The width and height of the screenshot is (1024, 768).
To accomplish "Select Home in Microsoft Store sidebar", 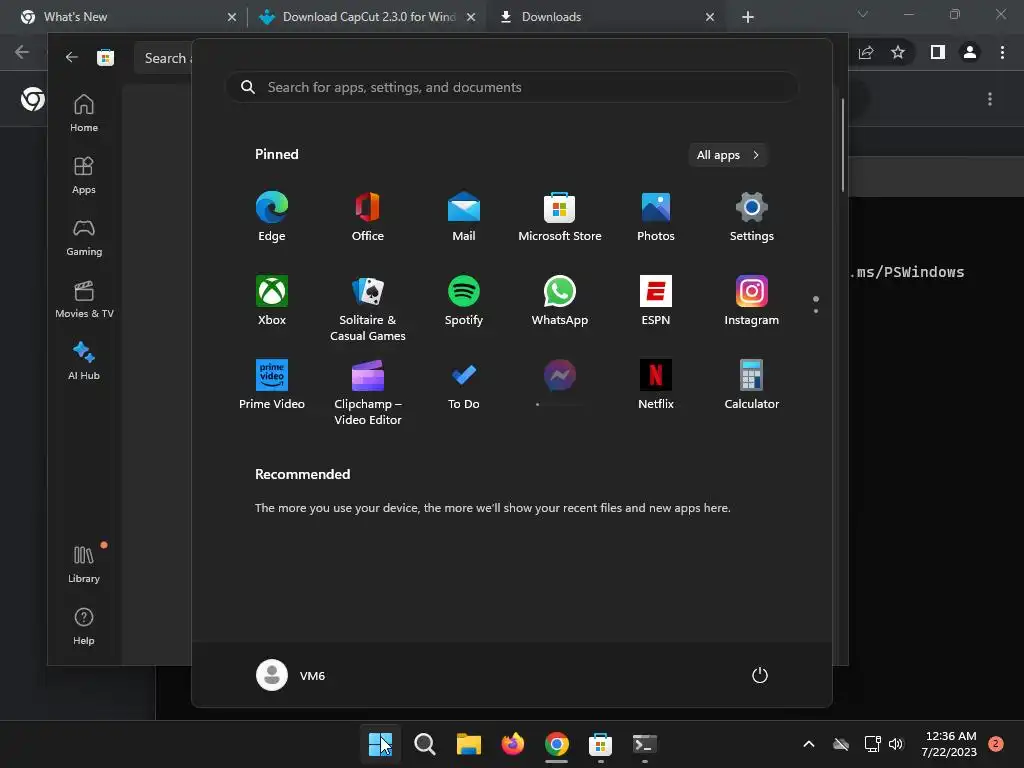I will (84, 113).
